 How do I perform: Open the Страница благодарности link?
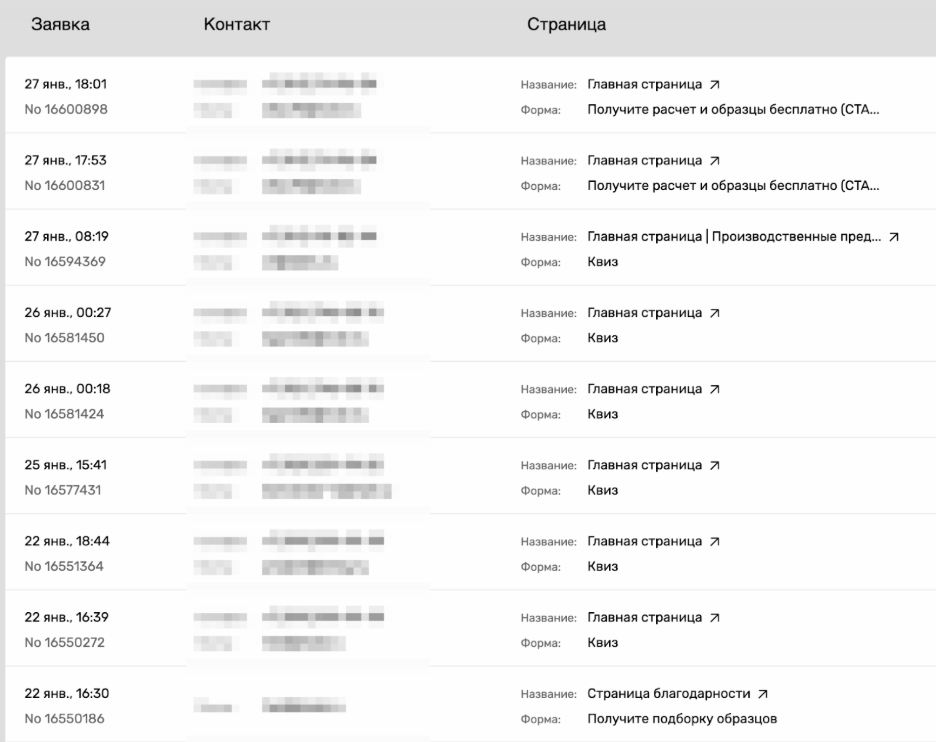[668, 694]
